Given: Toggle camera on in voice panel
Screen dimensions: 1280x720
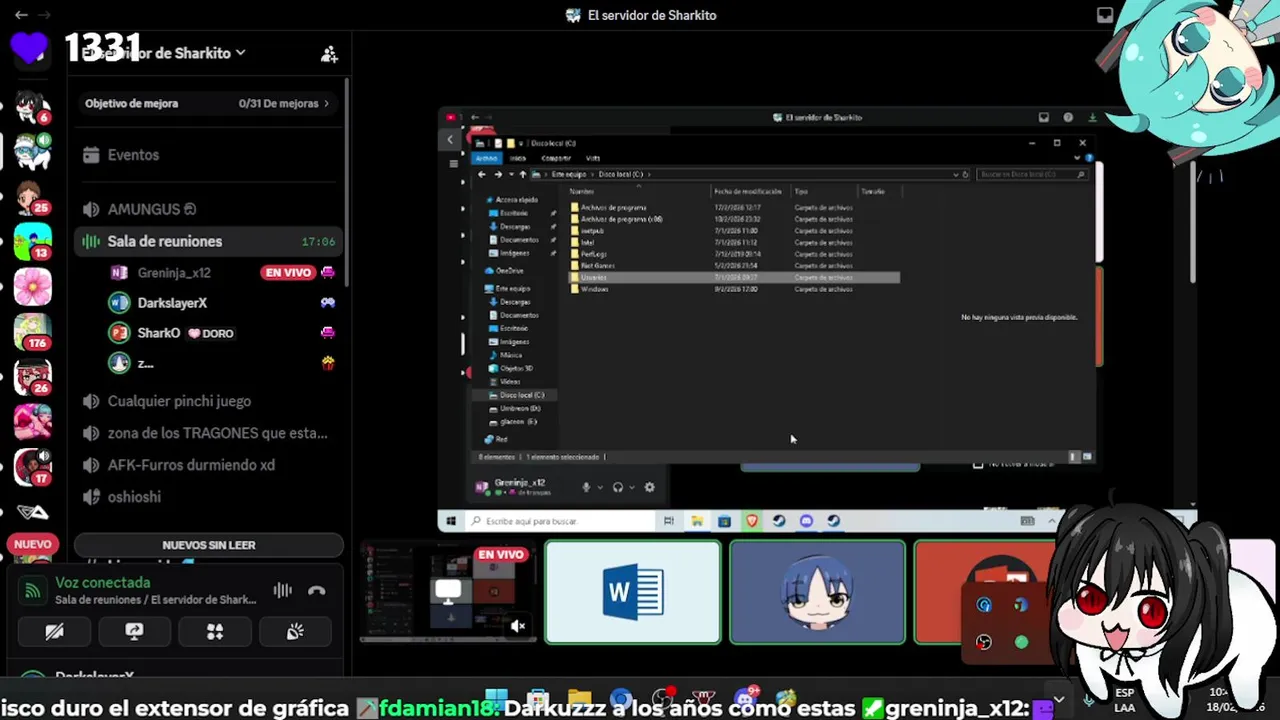Looking at the screenshot, I should coord(54,632).
